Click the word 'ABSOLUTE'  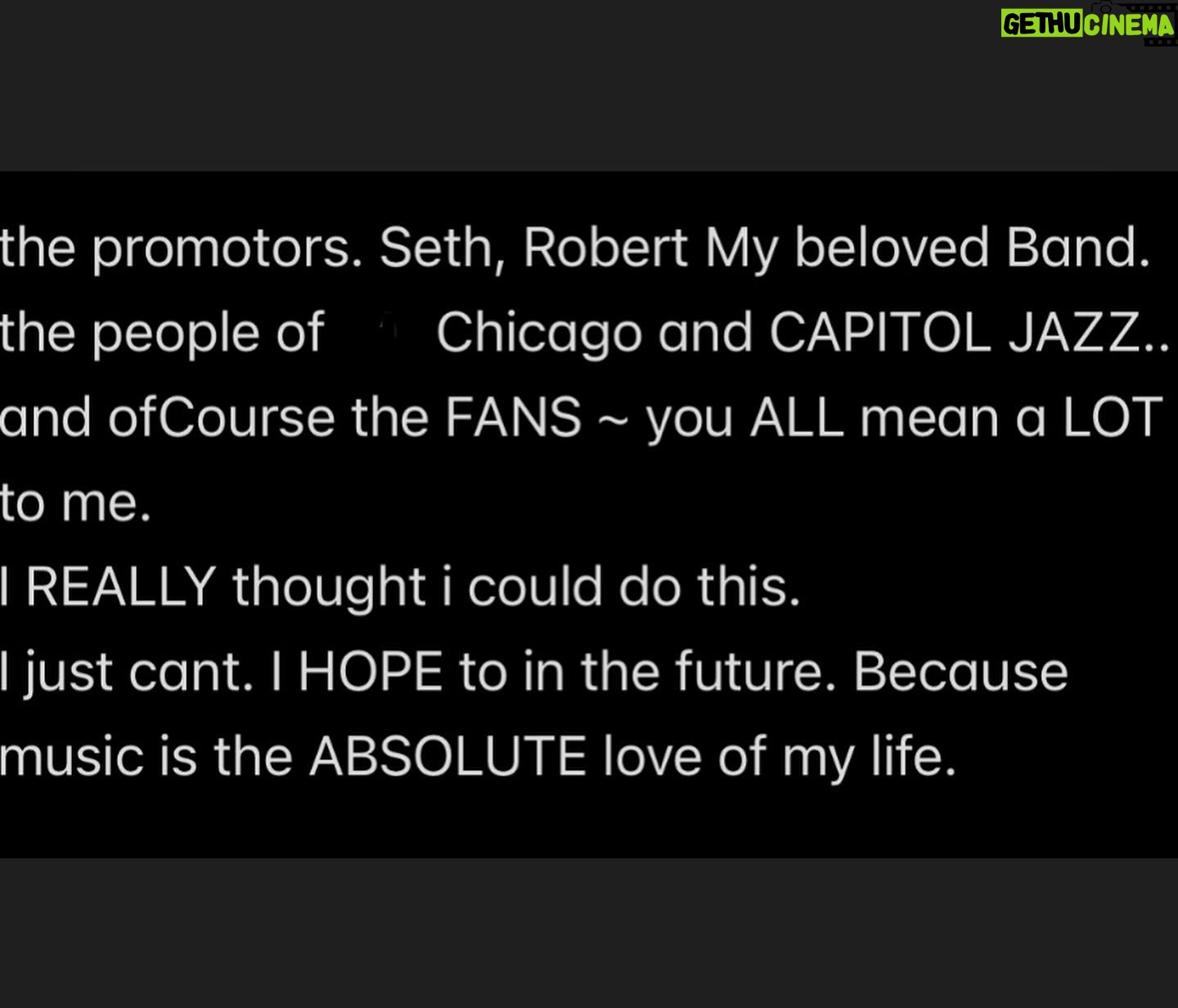(x=447, y=756)
